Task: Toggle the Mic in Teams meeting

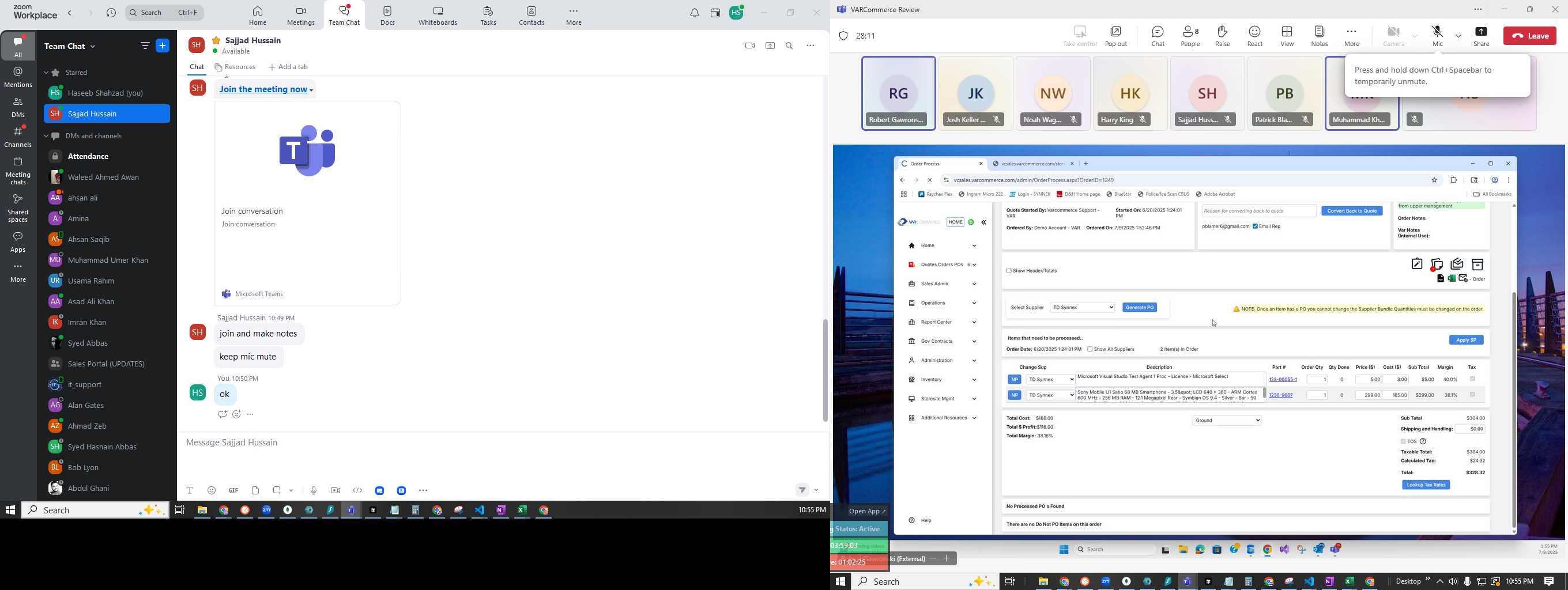Action: pyautogui.click(x=1438, y=36)
